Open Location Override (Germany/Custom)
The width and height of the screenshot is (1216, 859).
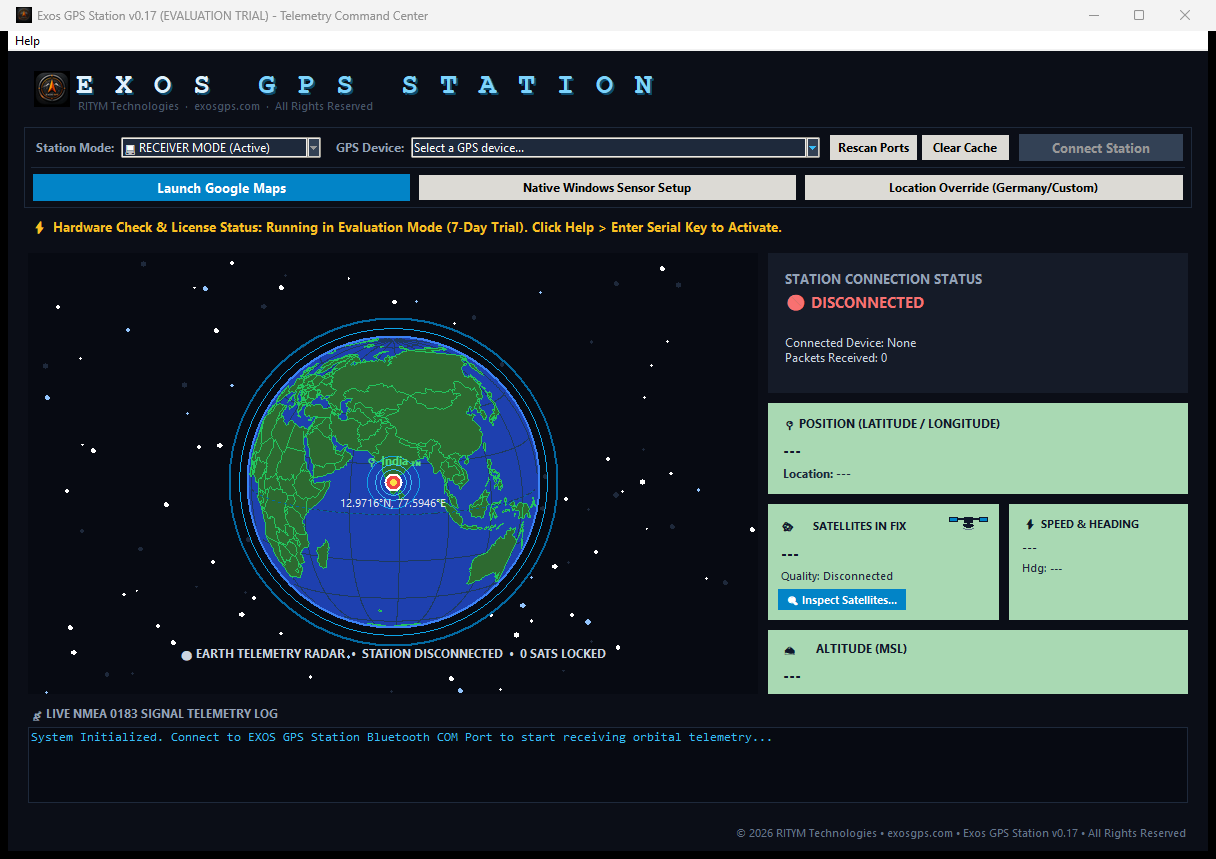[994, 188]
